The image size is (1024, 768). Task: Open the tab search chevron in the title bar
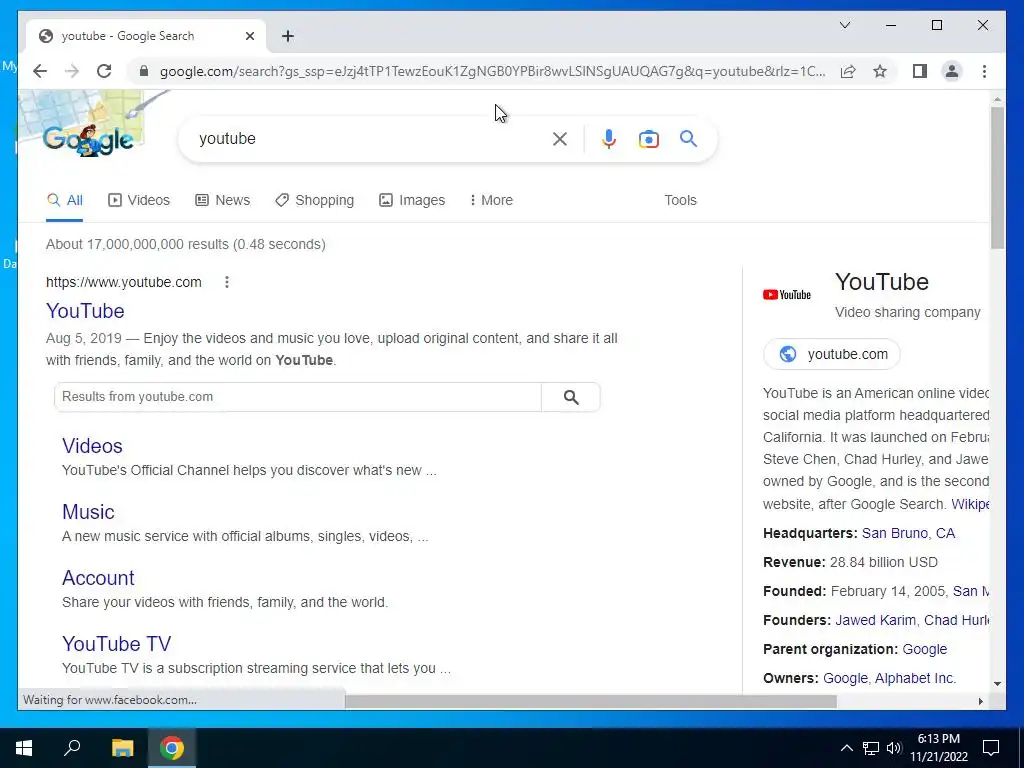click(x=844, y=25)
